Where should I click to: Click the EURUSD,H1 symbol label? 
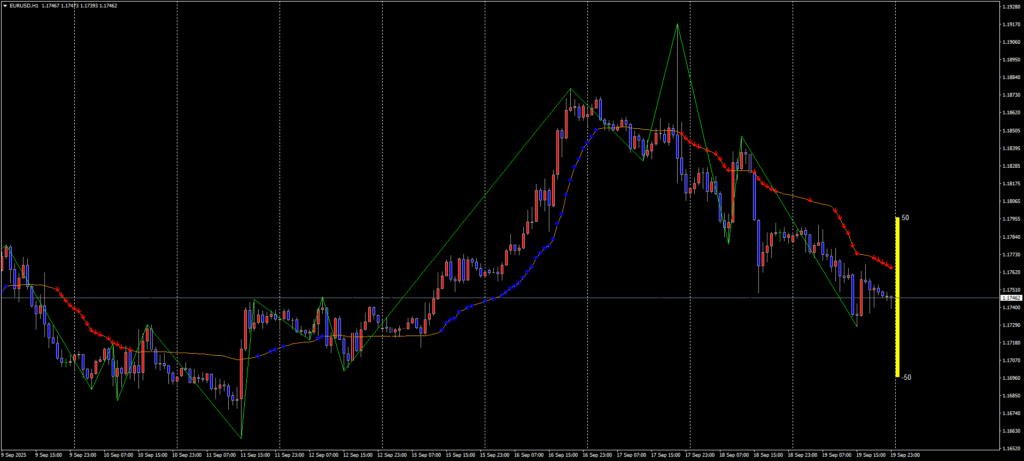(25, 6)
